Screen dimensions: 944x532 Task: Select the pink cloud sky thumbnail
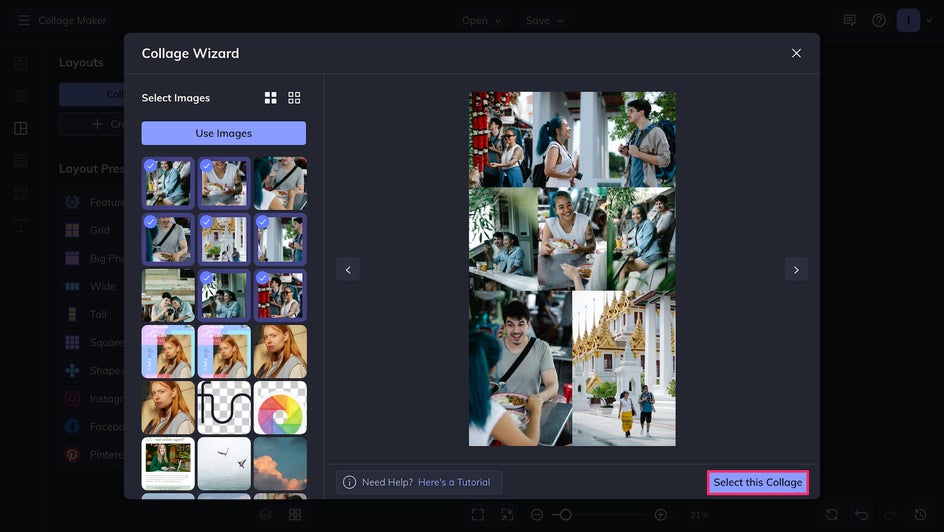(280, 463)
